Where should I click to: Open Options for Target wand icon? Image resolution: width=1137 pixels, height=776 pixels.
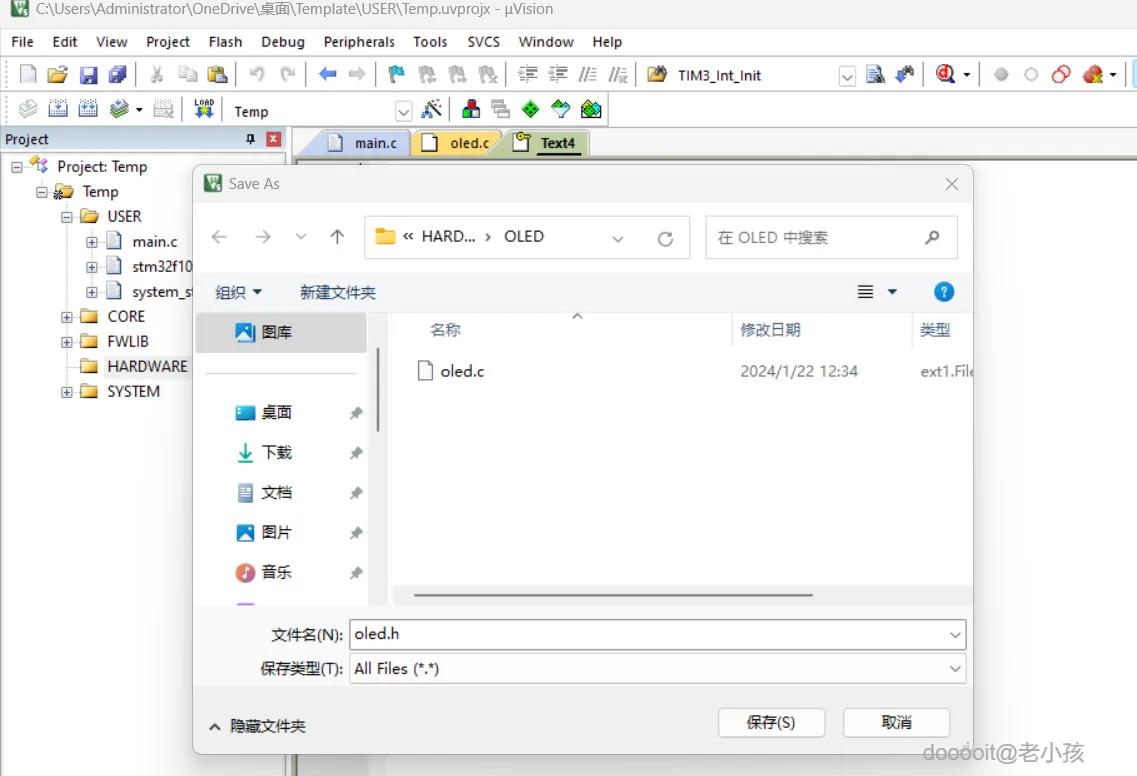click(431, 110)
